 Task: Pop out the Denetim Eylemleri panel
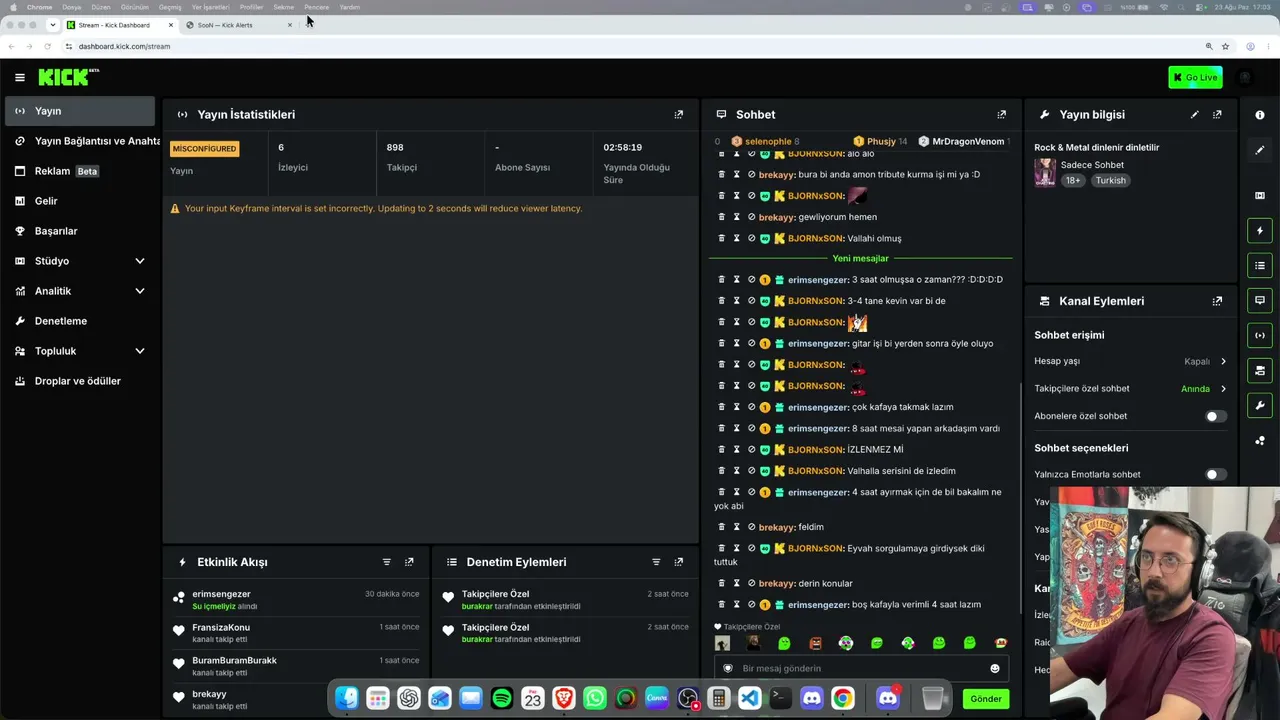click(679, 562)
